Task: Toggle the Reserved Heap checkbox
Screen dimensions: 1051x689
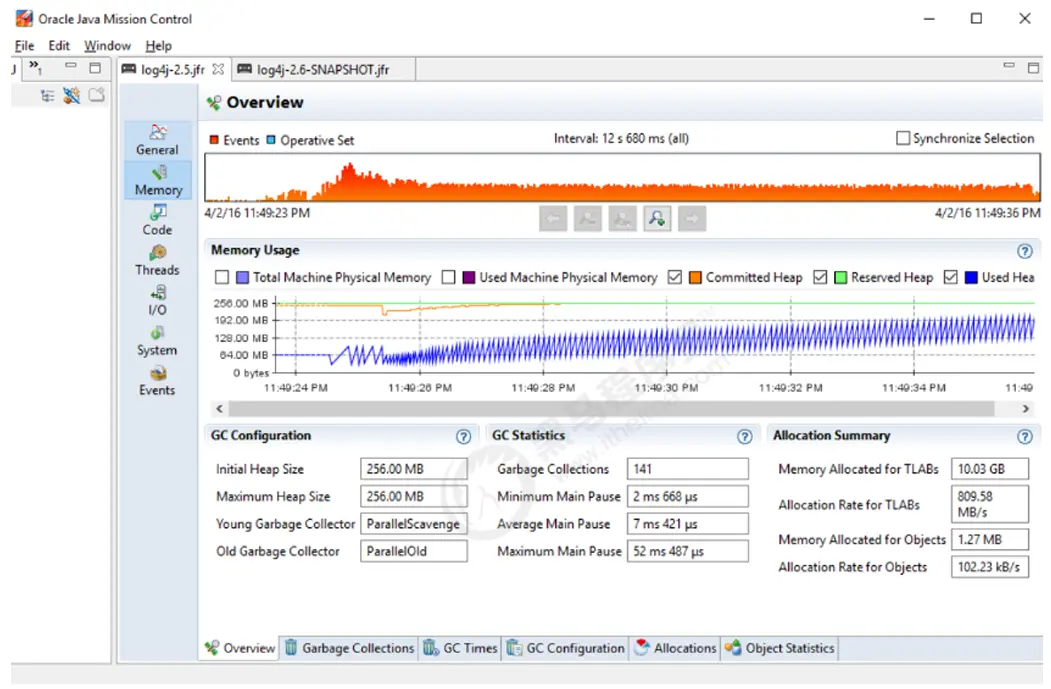Action: [x=820, y=278]
